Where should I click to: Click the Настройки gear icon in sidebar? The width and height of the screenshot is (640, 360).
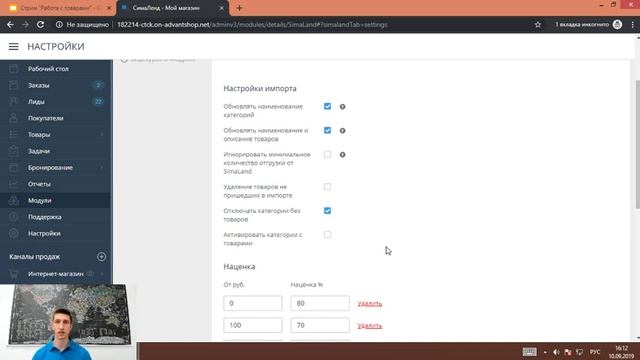click(13, 233)
